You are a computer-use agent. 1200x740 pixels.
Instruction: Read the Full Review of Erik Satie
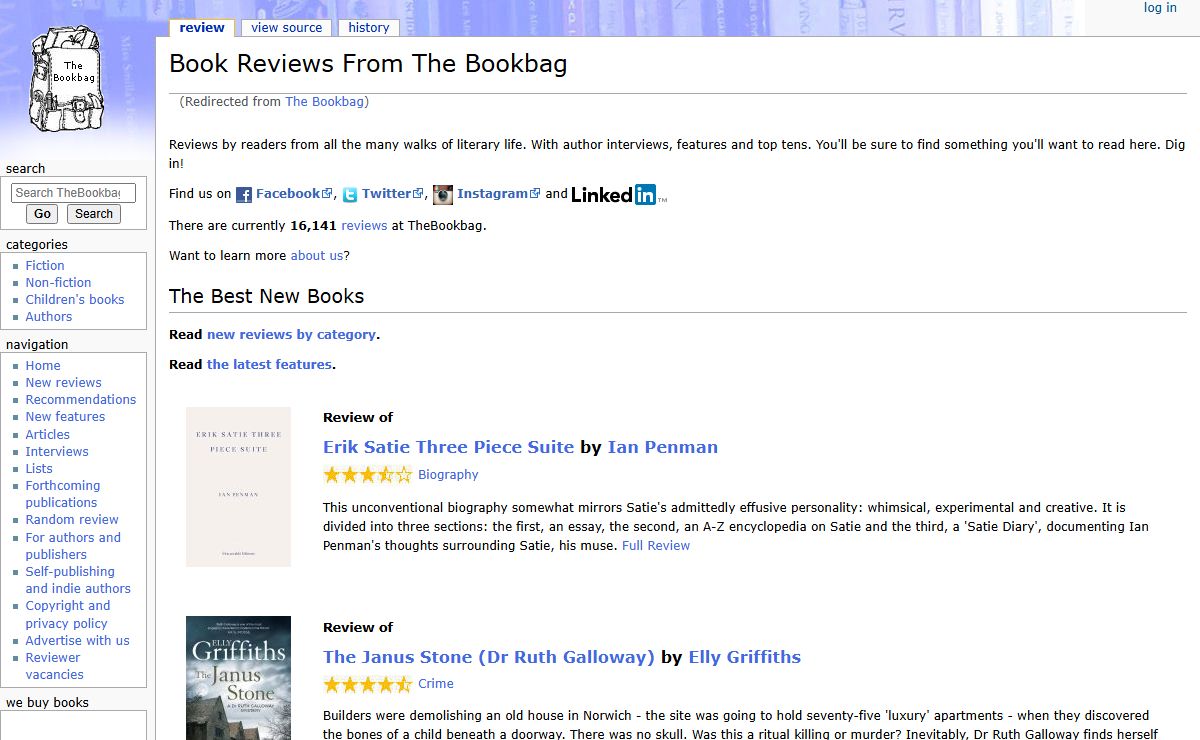656,546
